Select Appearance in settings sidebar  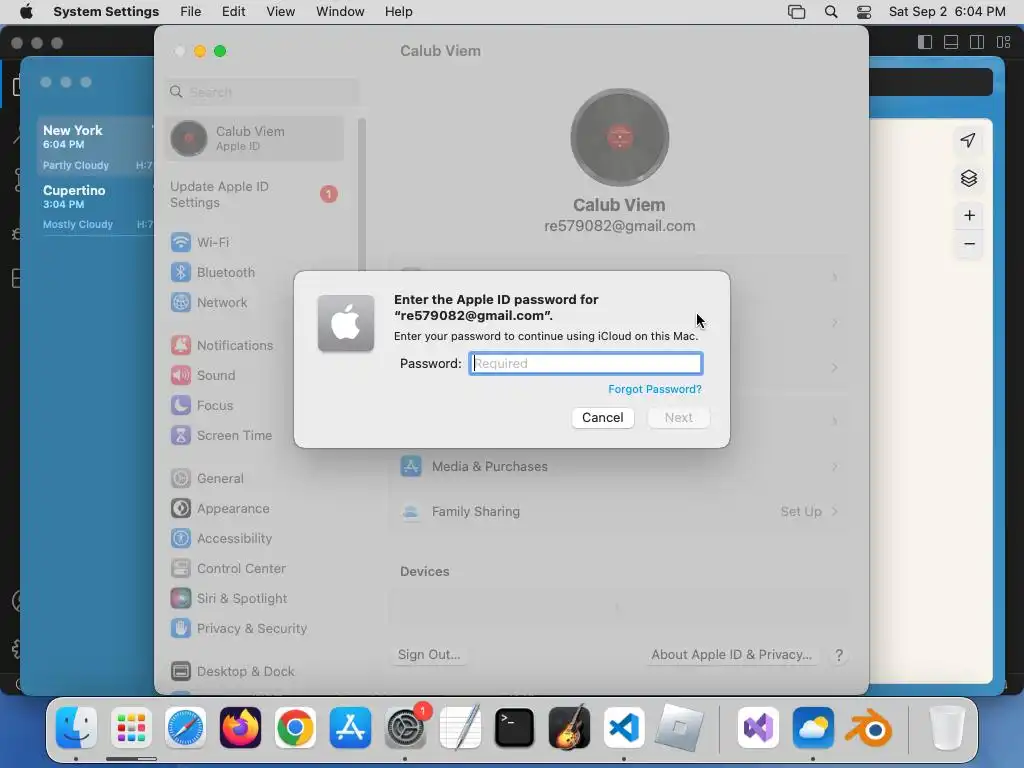coord(254,509)
